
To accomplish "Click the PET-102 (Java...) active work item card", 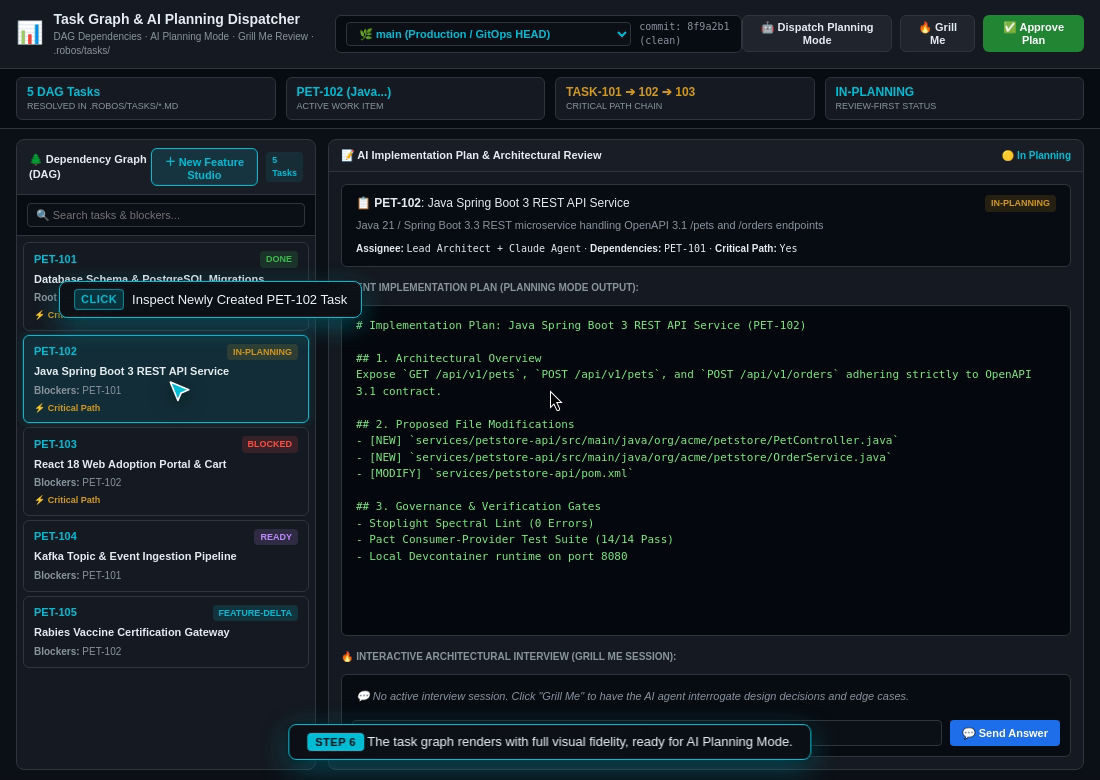I will pyautogui.click(x=415, y=98).
